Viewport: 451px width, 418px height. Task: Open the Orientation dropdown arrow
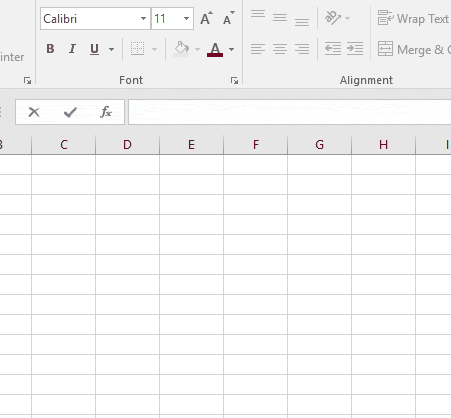[348, 18]
